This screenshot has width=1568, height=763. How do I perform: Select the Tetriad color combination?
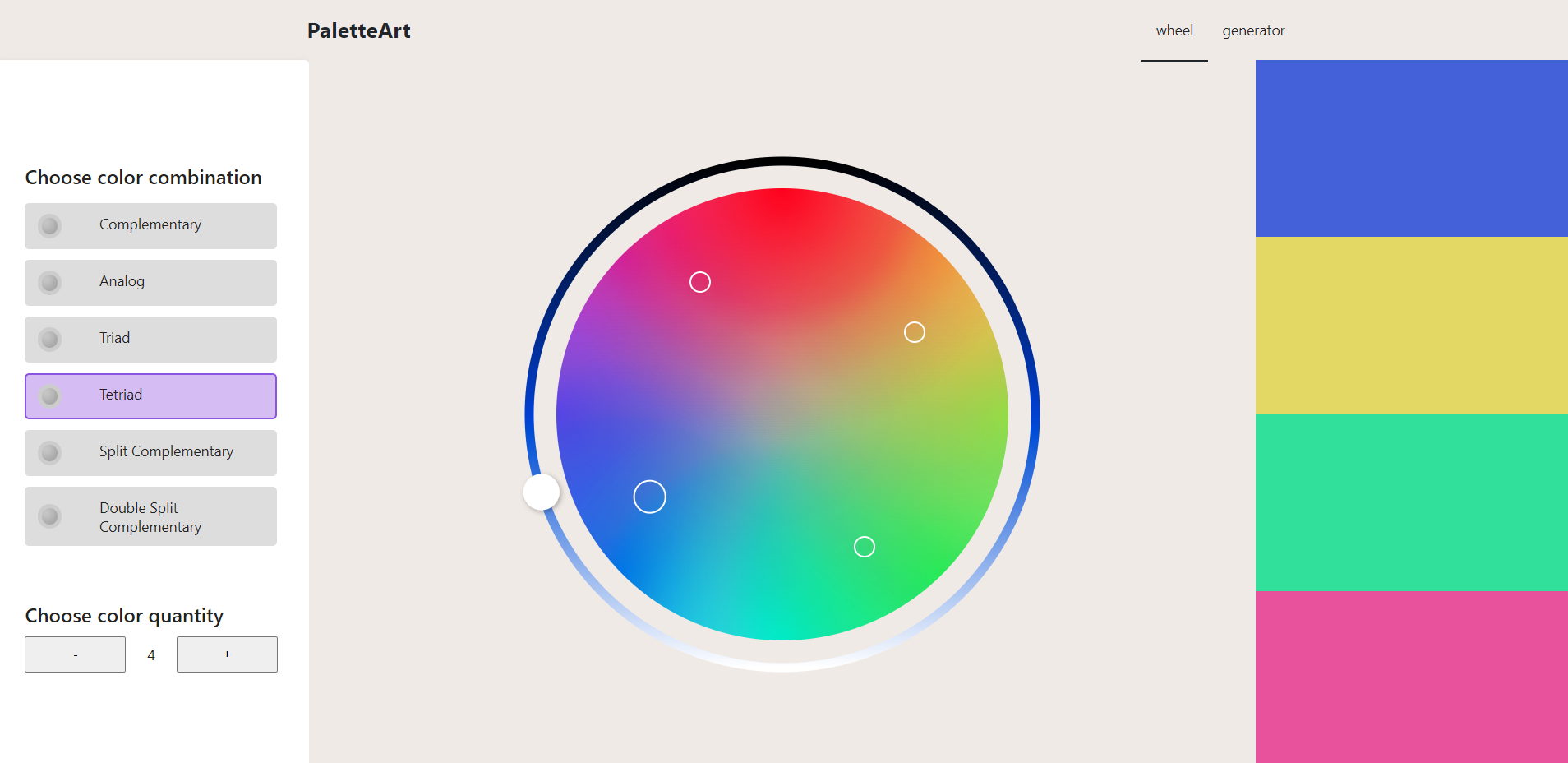click(x=150, y=395)
